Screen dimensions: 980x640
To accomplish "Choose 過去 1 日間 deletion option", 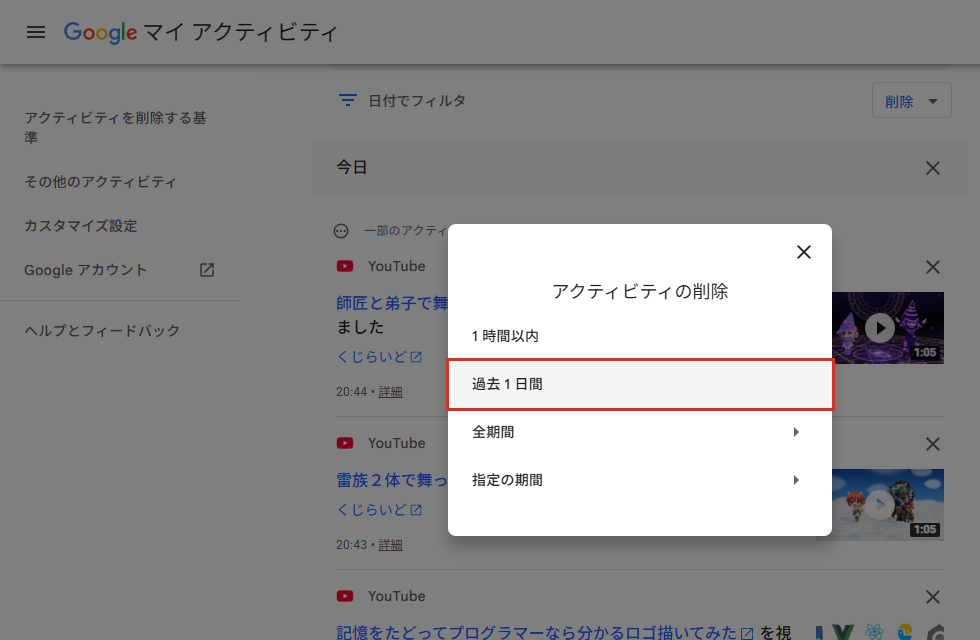I will [x=639, y=384].
